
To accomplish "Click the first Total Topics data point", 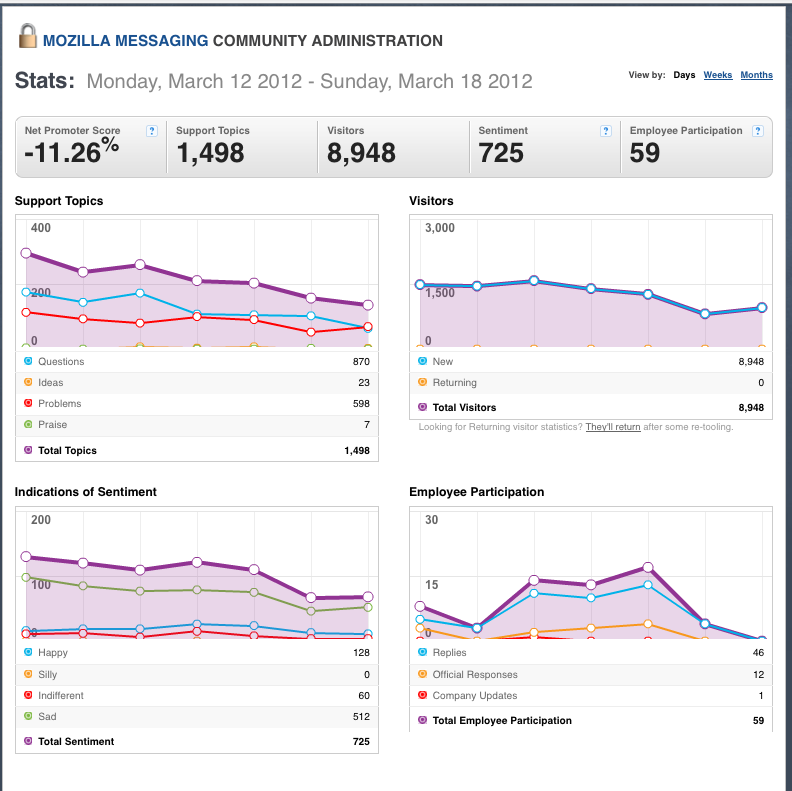I will tap(26, 253).
